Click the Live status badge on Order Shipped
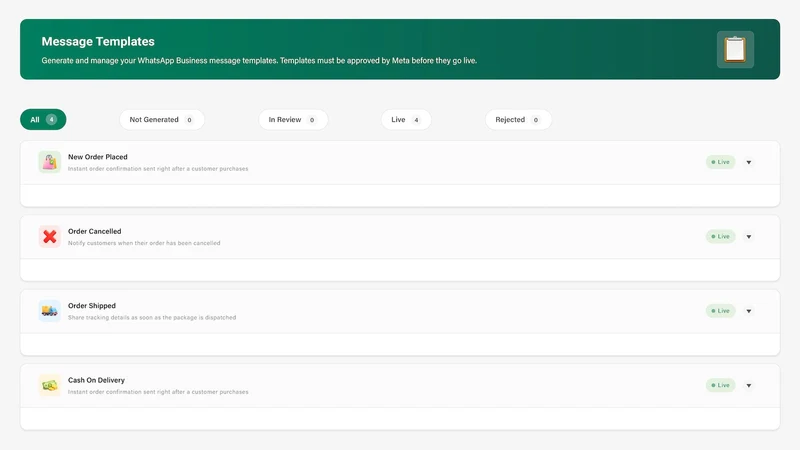The image size is (800, 450). click(x=720, y=311)
